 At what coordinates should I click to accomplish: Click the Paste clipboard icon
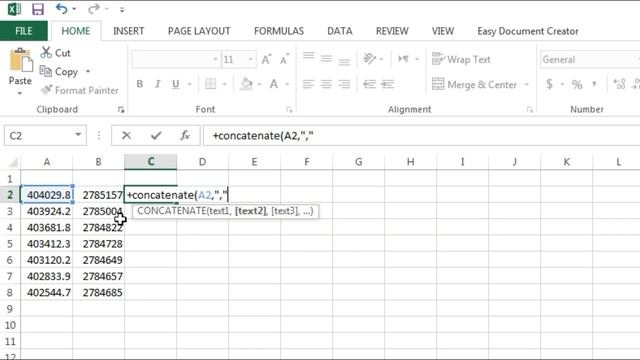click(20, 60)
